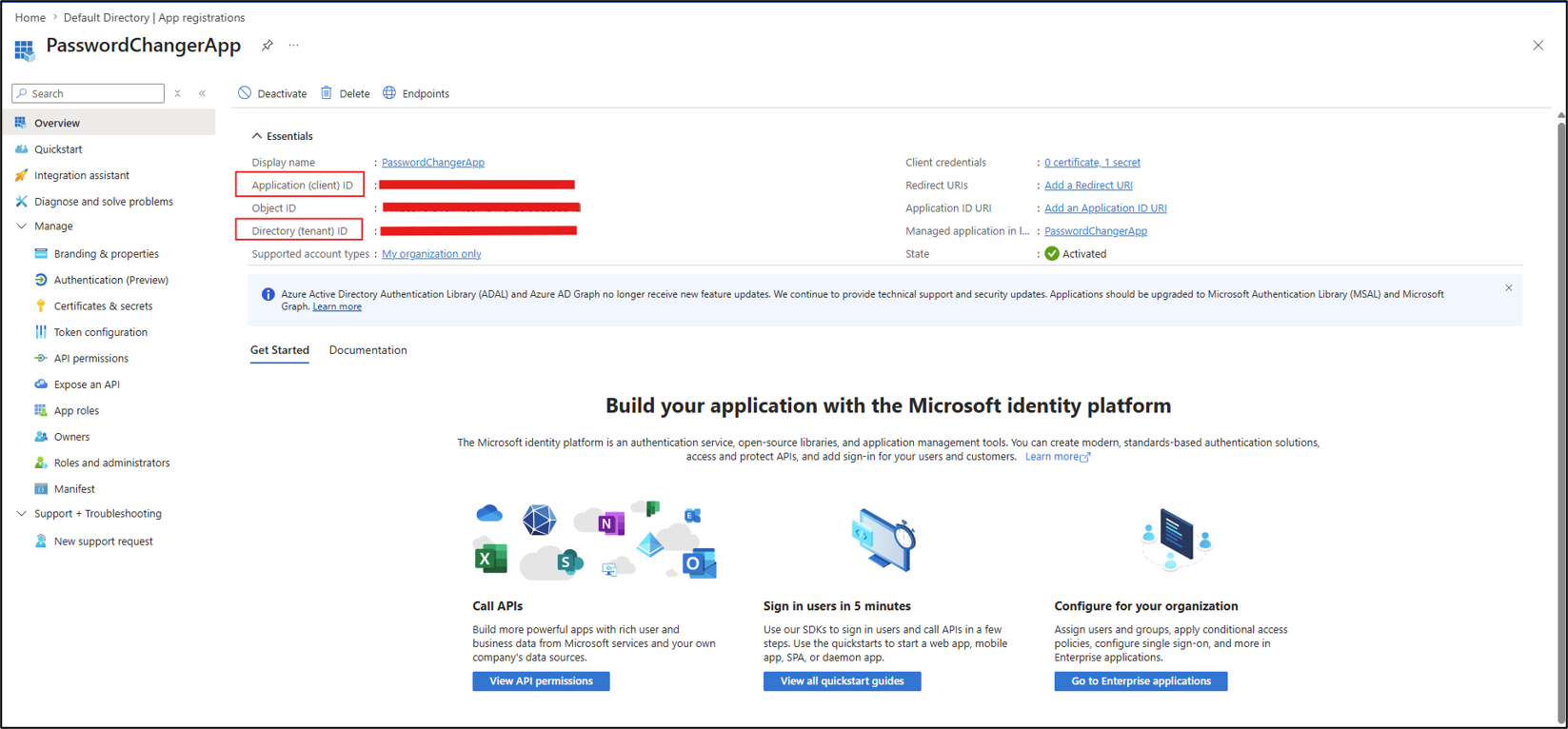Click the Token configuration icon
This screenshot has height=729, width=1568.
tap(41, 332)
